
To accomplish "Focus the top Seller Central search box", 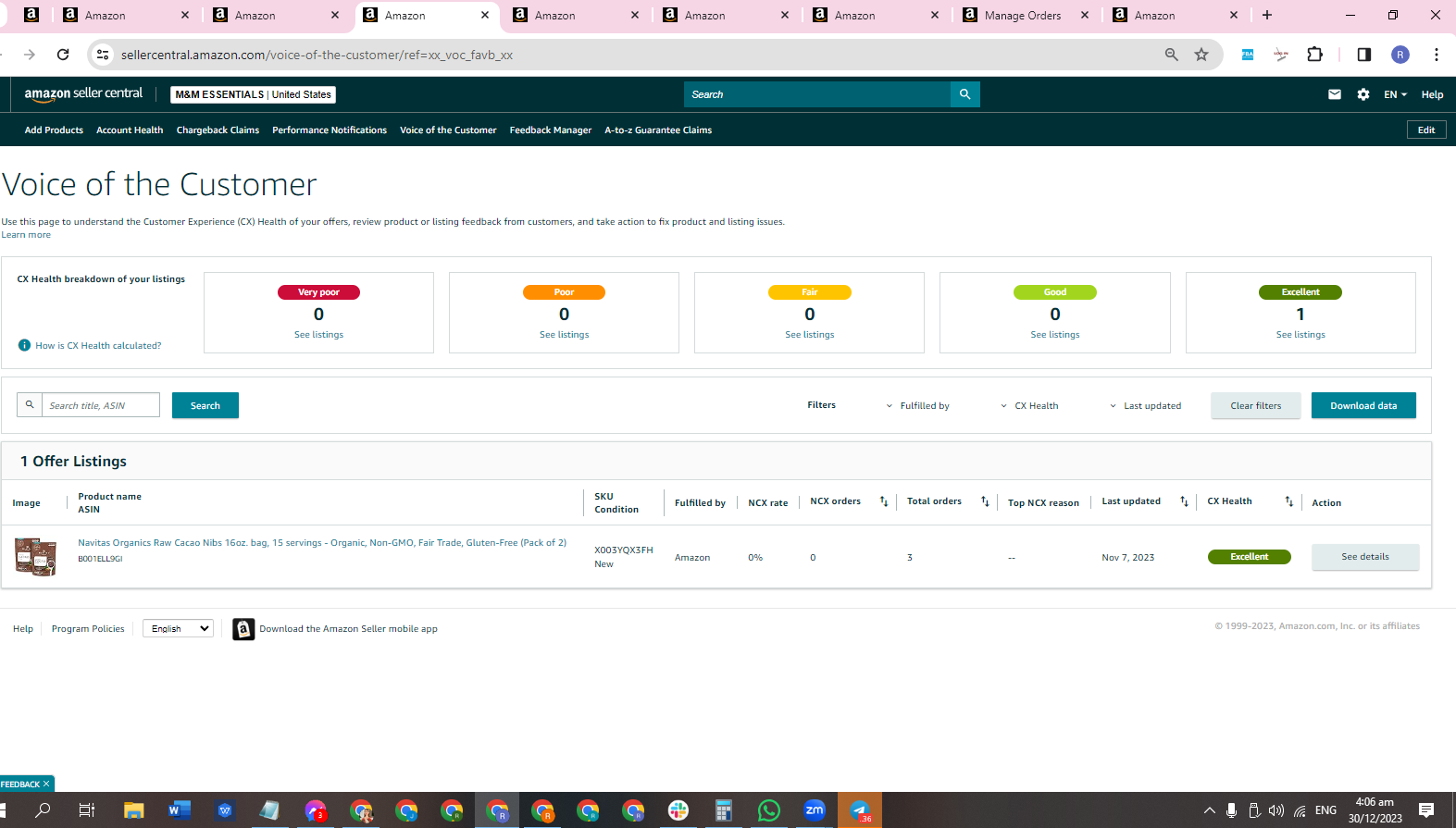I will click(817, 94).
